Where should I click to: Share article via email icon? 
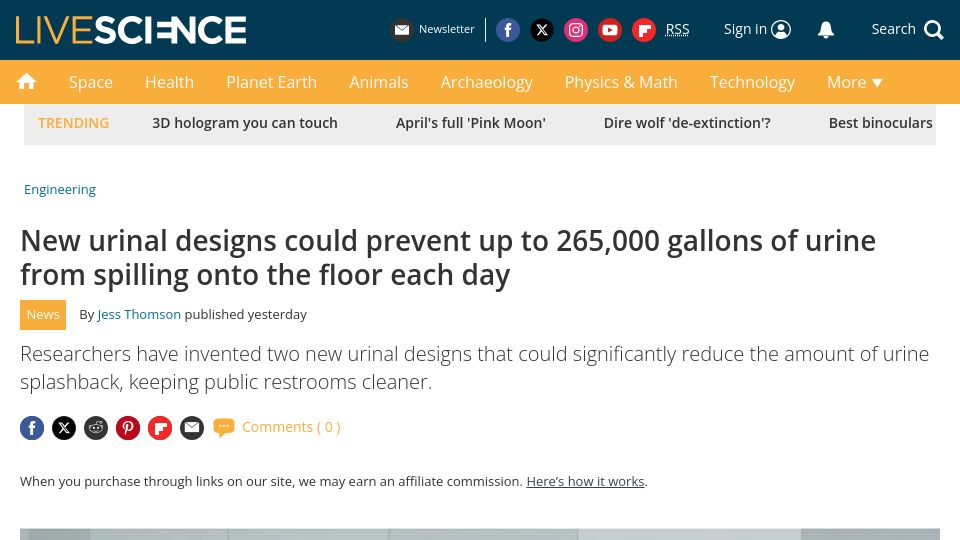coord(192,427)
